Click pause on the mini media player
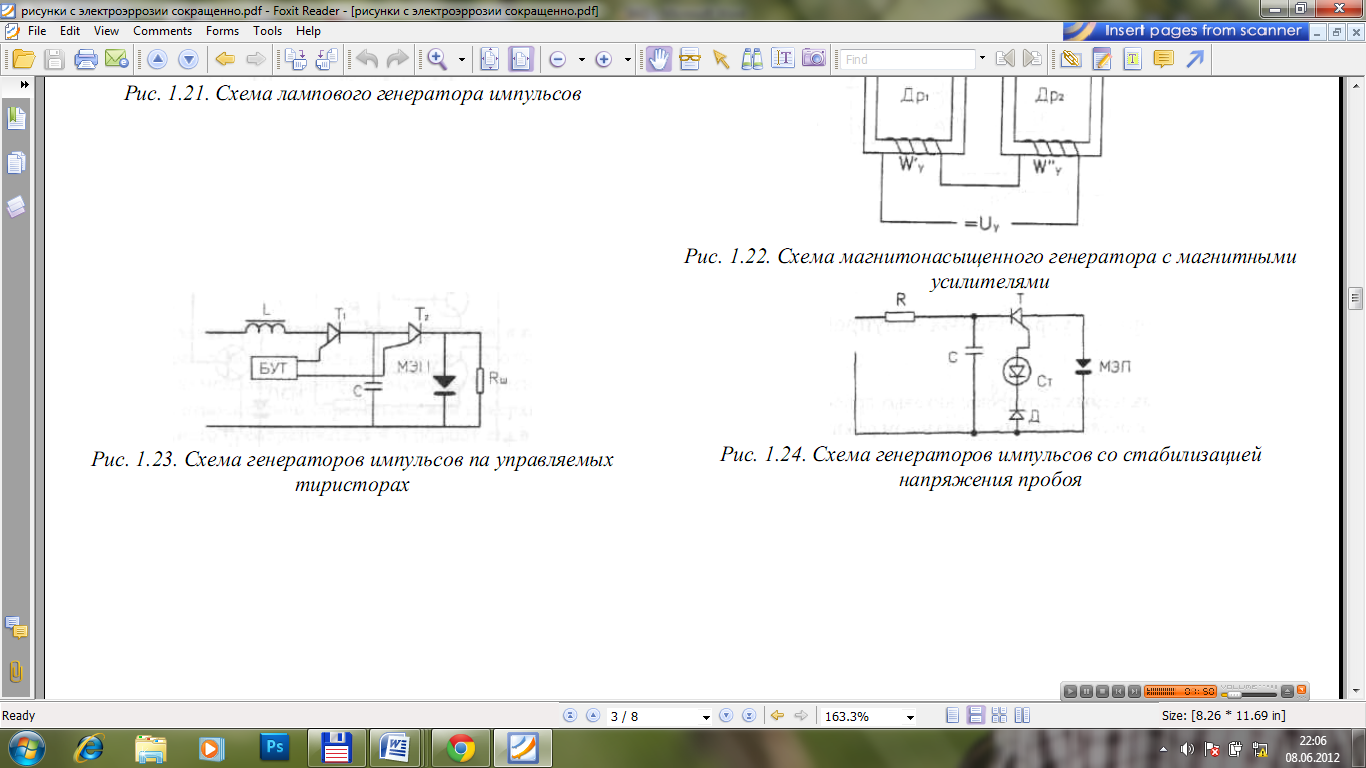The image size is (1366, 768). [1086, 691]
